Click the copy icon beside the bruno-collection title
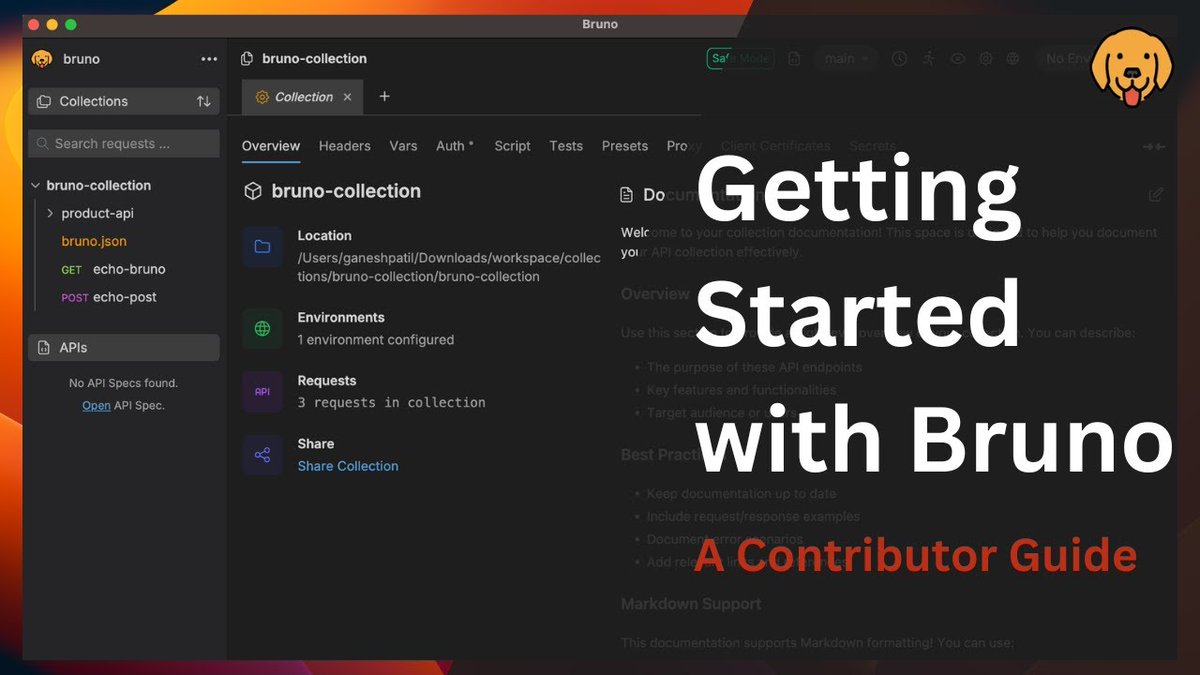The width and height of the screenshot is (1200, 675). point(247,59)
